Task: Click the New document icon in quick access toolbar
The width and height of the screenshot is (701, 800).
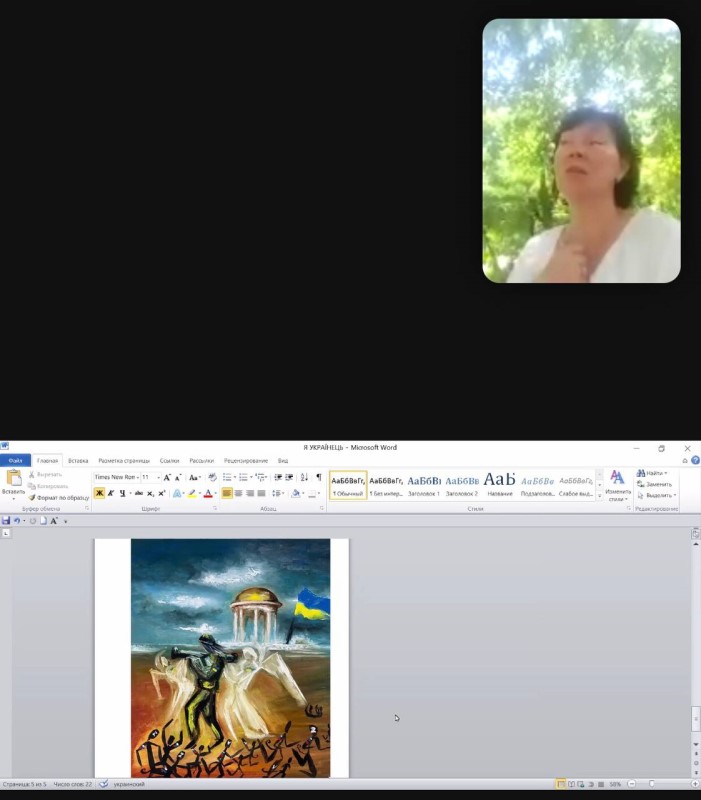Action: pos(43,521)
